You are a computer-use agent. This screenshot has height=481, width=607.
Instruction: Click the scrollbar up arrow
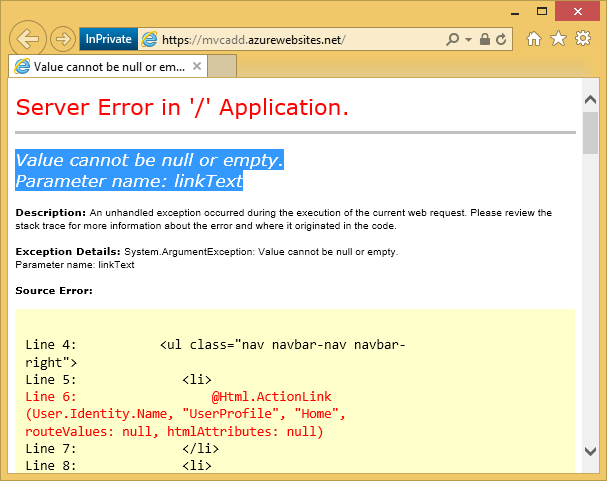tap(590, 100)
